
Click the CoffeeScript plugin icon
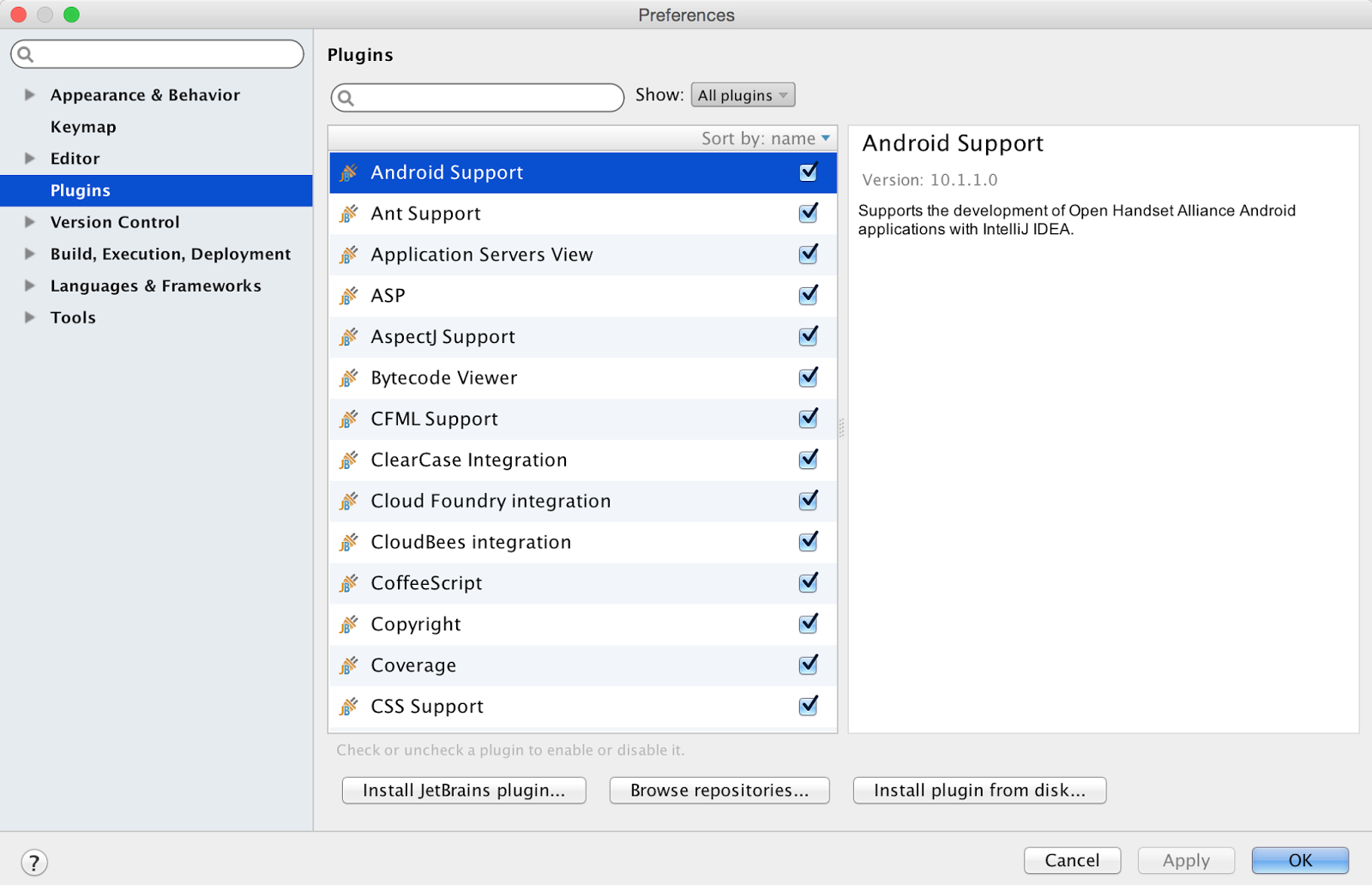point(349,582)
